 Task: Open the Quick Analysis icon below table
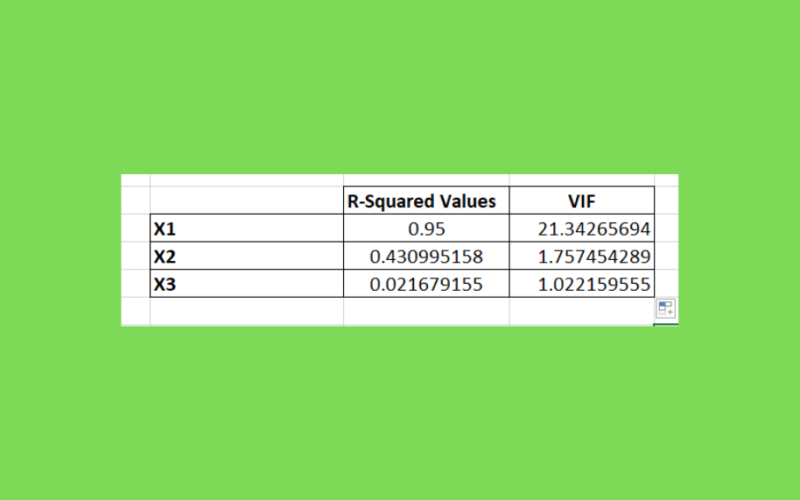pyautogui.click(x=666, y=308)
